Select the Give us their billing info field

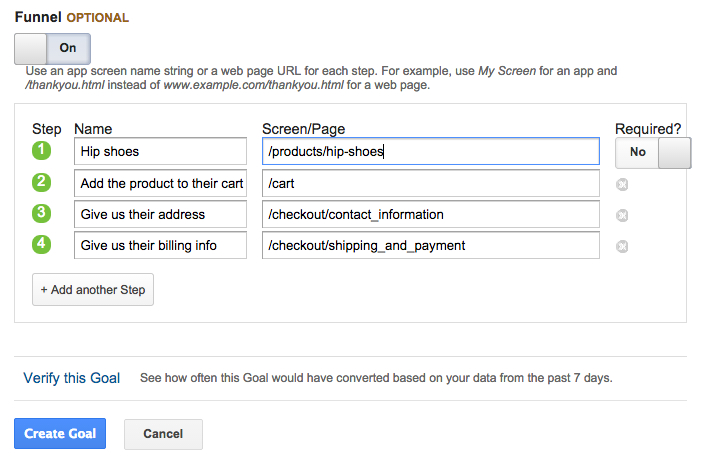[160, 245]
